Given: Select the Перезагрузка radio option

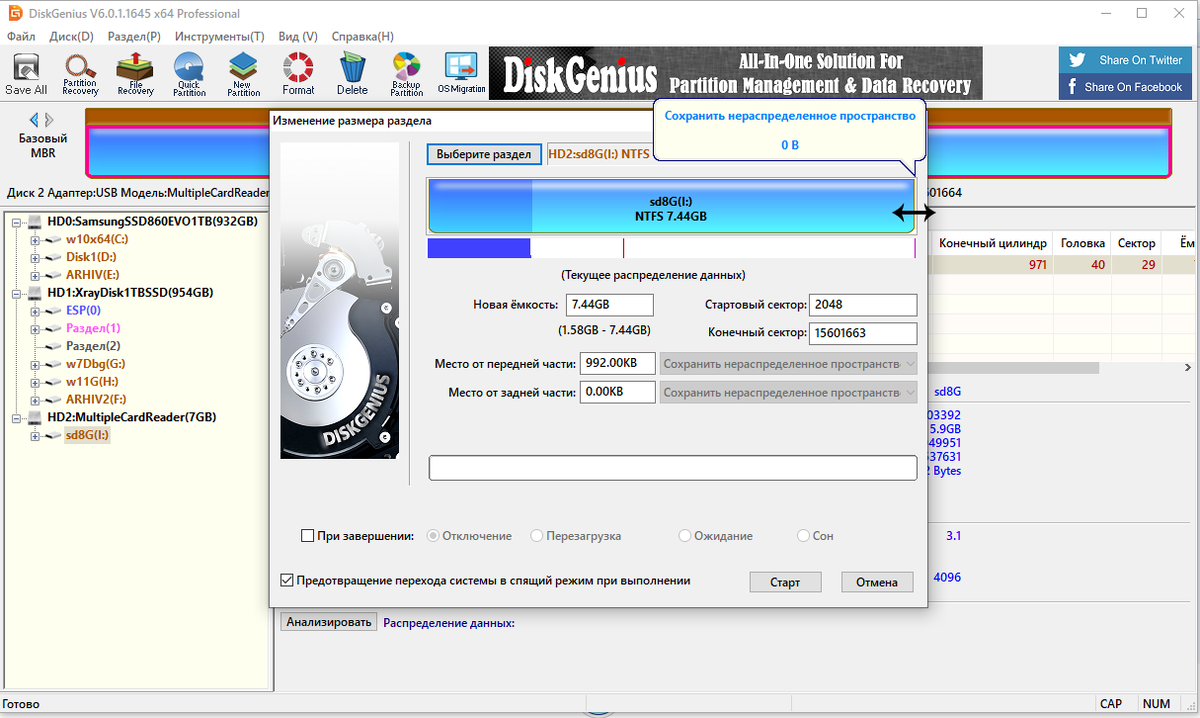Looking at the screenshot, I should click(537, 536).
